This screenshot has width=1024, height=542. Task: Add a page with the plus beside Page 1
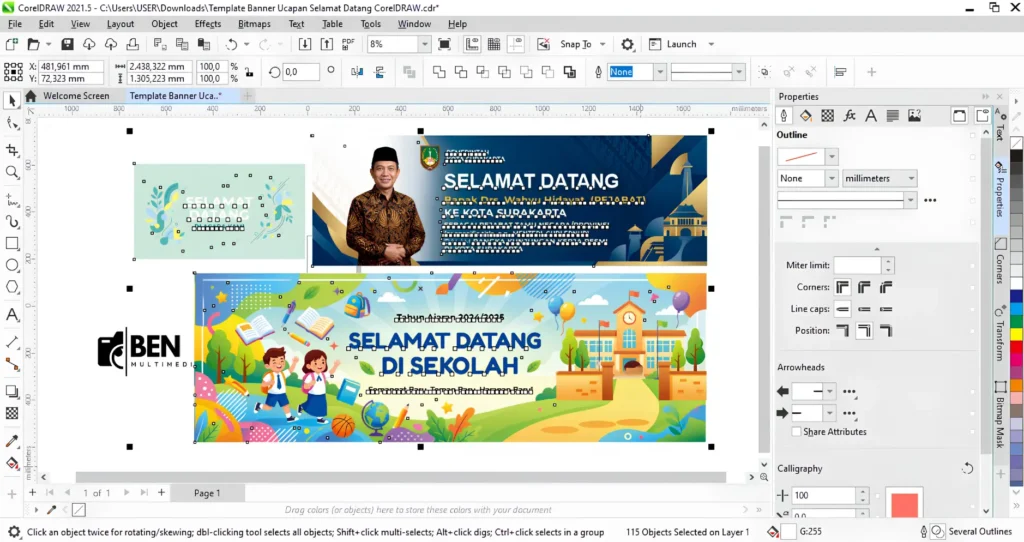click(x=161, y=492)
